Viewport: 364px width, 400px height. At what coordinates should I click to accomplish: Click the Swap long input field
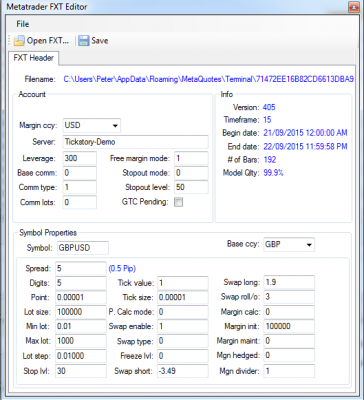289,282
